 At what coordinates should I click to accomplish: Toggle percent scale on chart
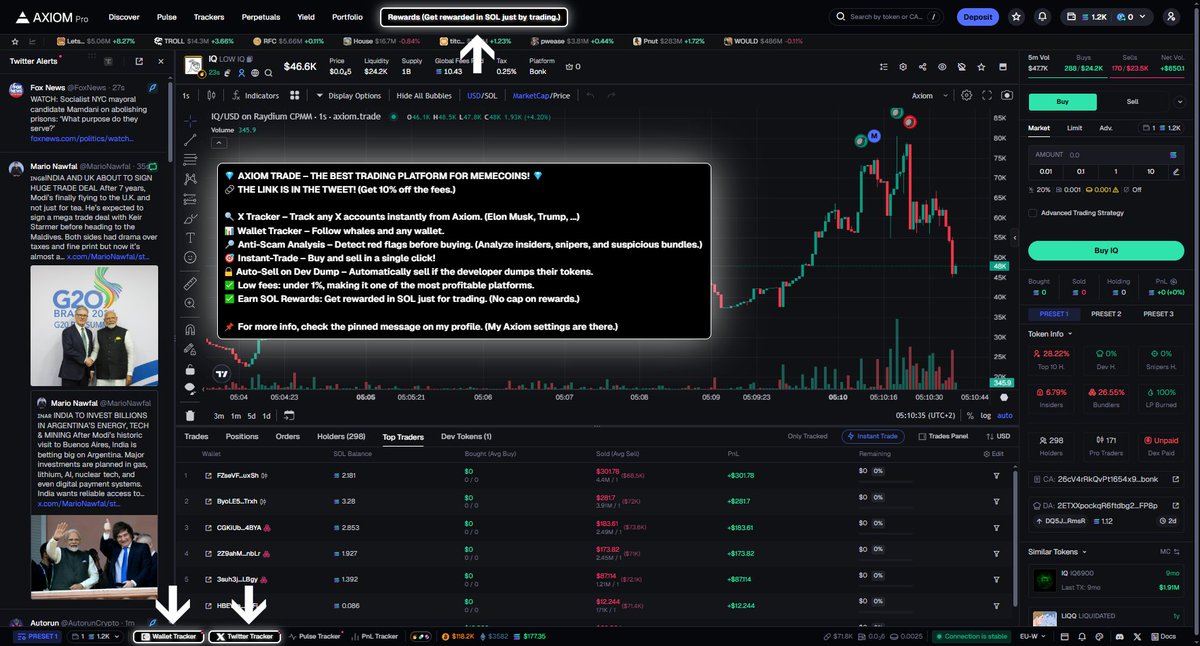tap(972, 415)
